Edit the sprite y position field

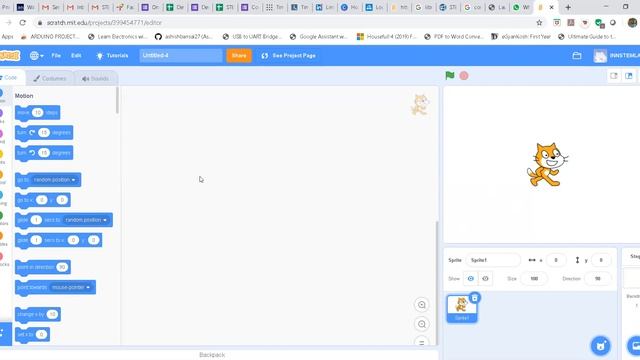[x=601, y=260]
